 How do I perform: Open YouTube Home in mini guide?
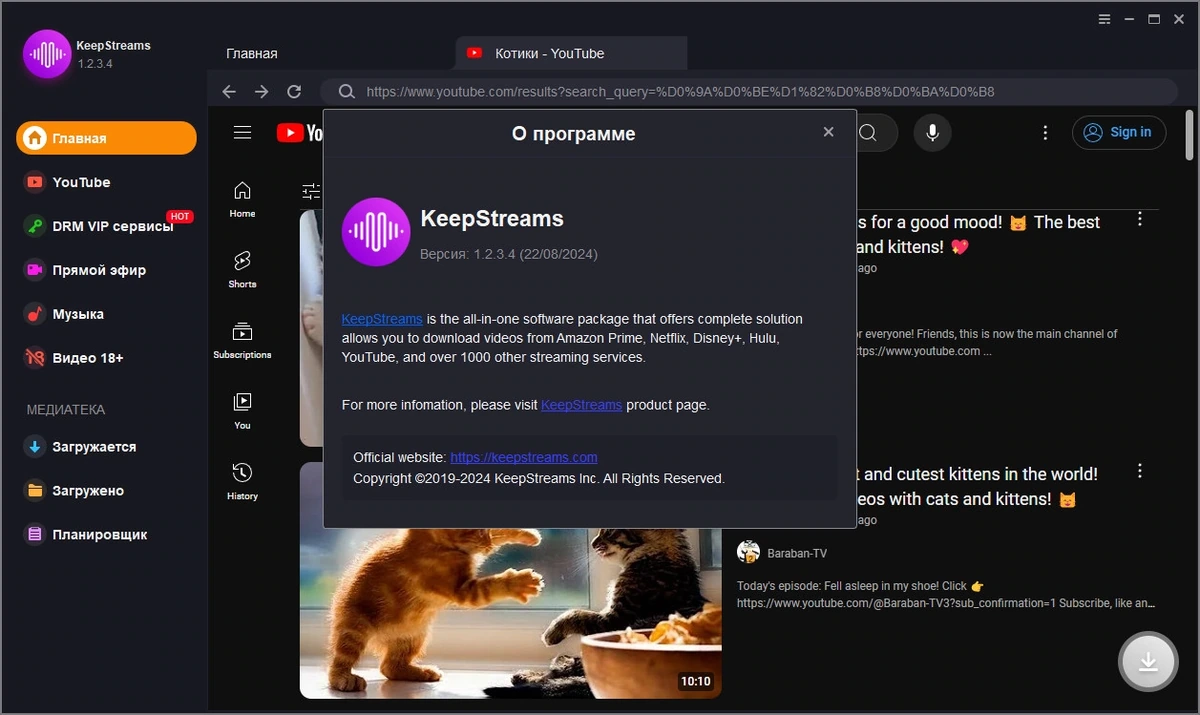pos(242,200)
